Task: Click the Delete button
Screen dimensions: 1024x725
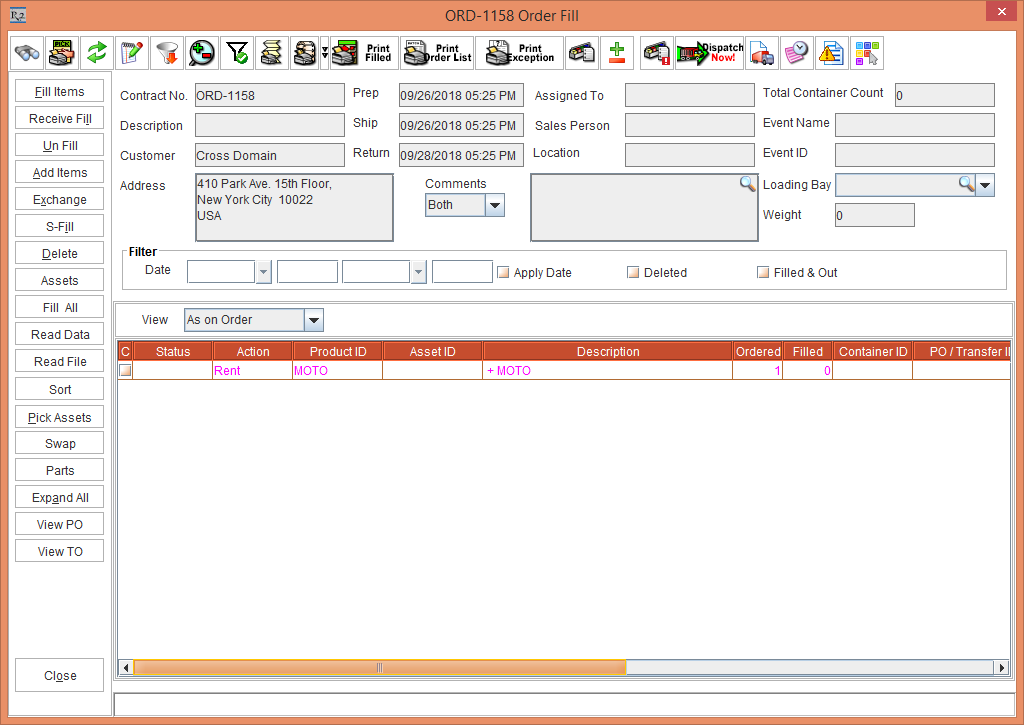Action: tap(59, 253)
